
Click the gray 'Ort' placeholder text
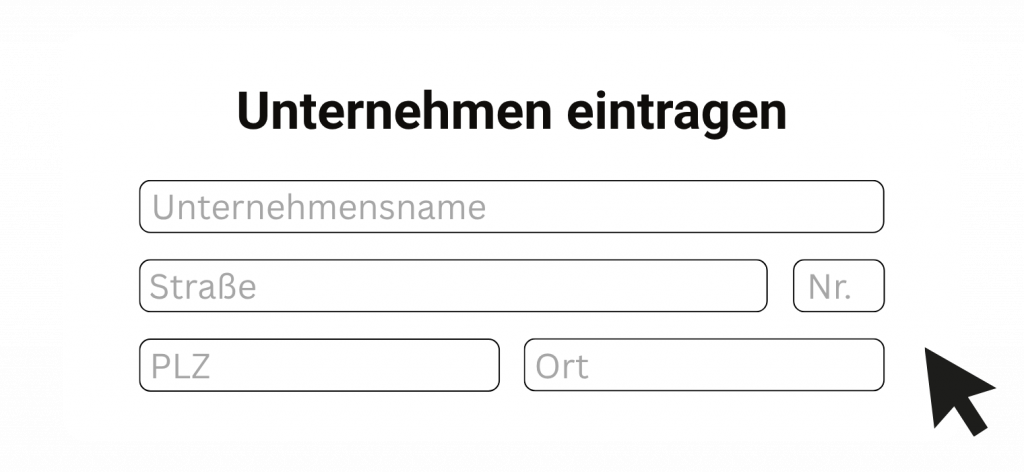click(x=562, y=366)
